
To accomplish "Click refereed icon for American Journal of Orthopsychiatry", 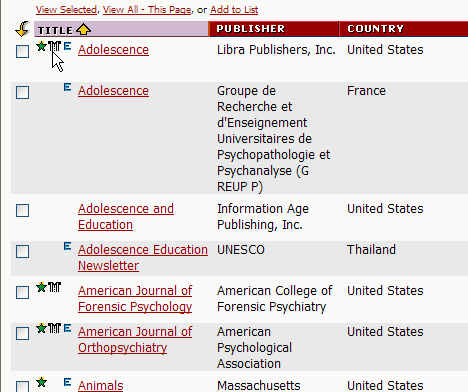I will [x=55, y=328].
